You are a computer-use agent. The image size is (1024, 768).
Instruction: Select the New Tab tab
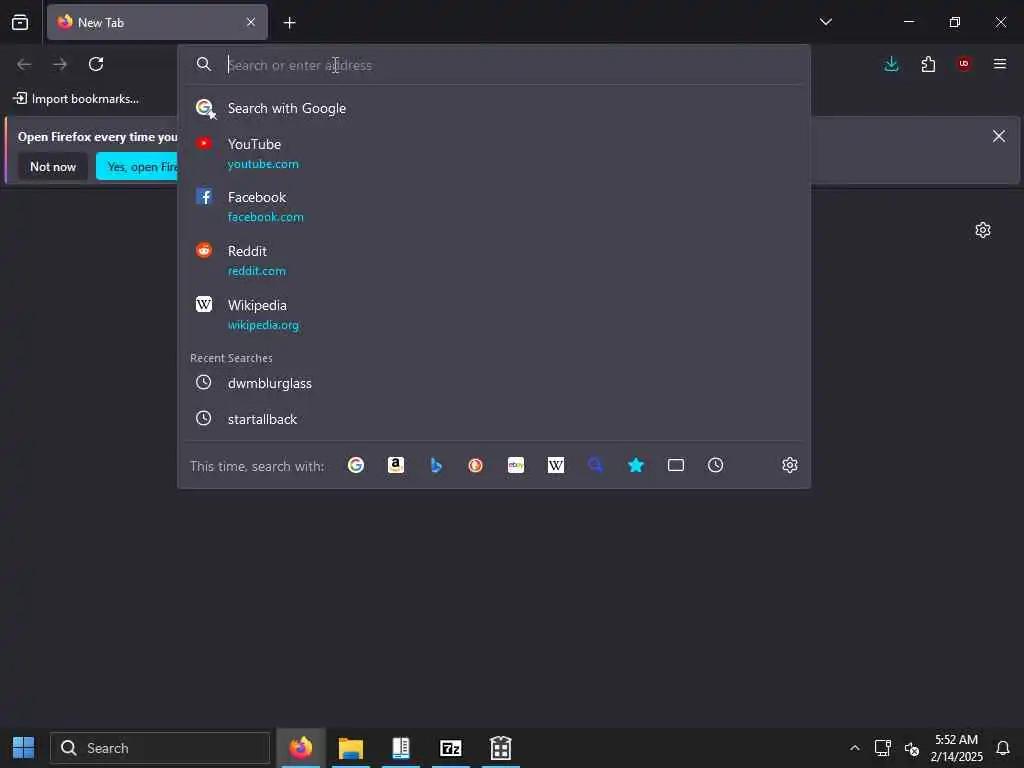click(x=157, y=22)
